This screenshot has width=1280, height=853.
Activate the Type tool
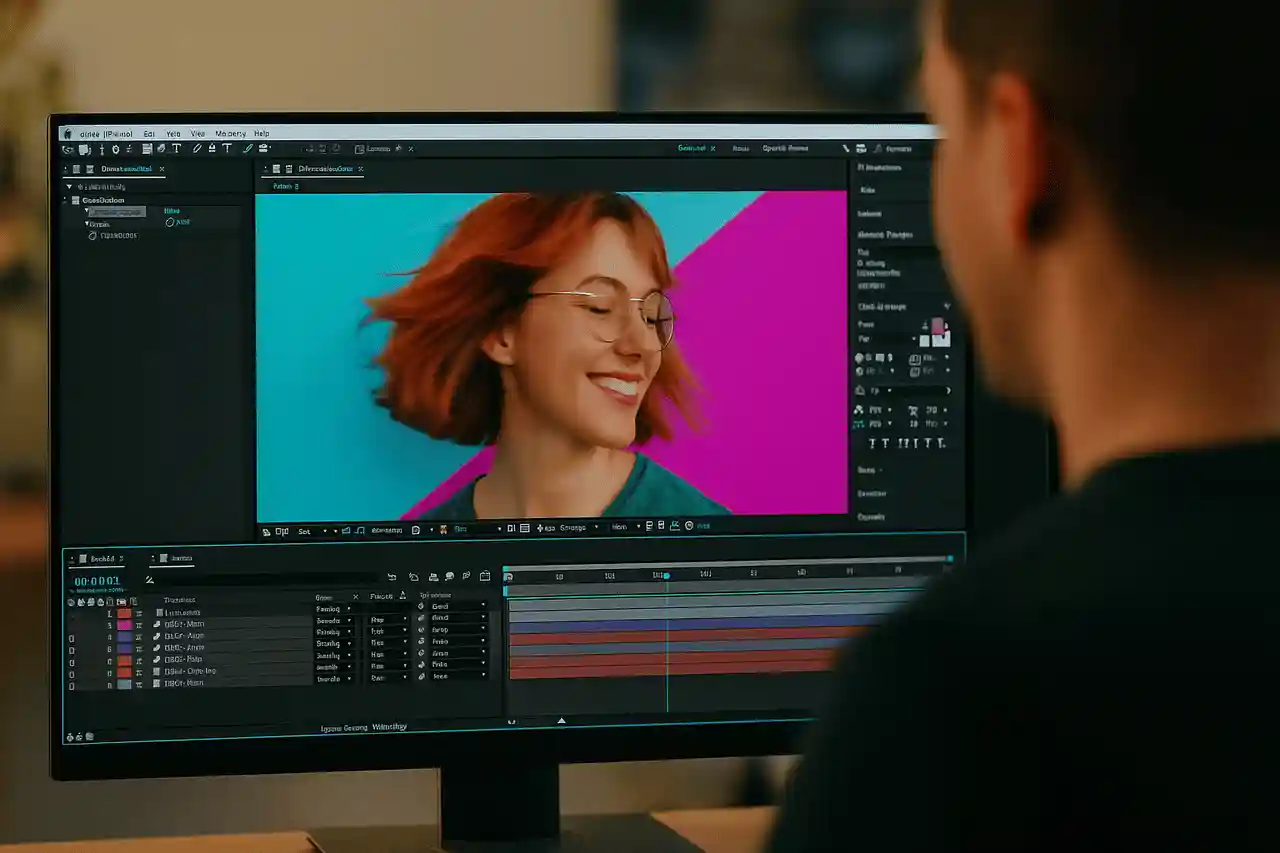177,148
